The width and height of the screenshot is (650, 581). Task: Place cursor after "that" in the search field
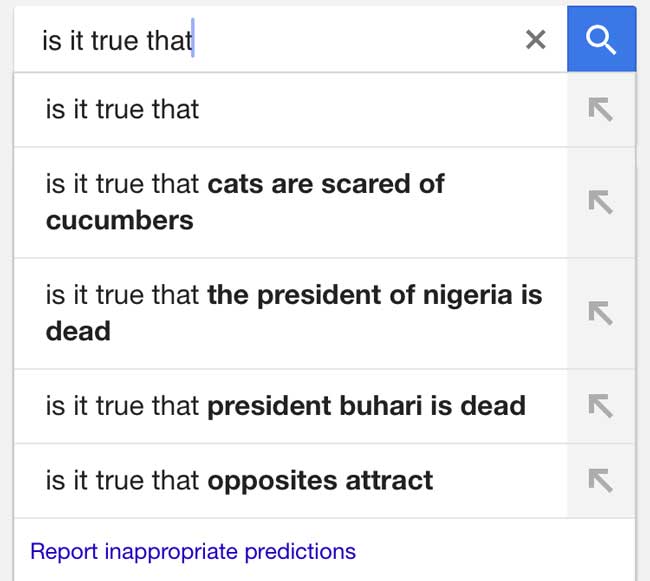click(x=193, y=40)
